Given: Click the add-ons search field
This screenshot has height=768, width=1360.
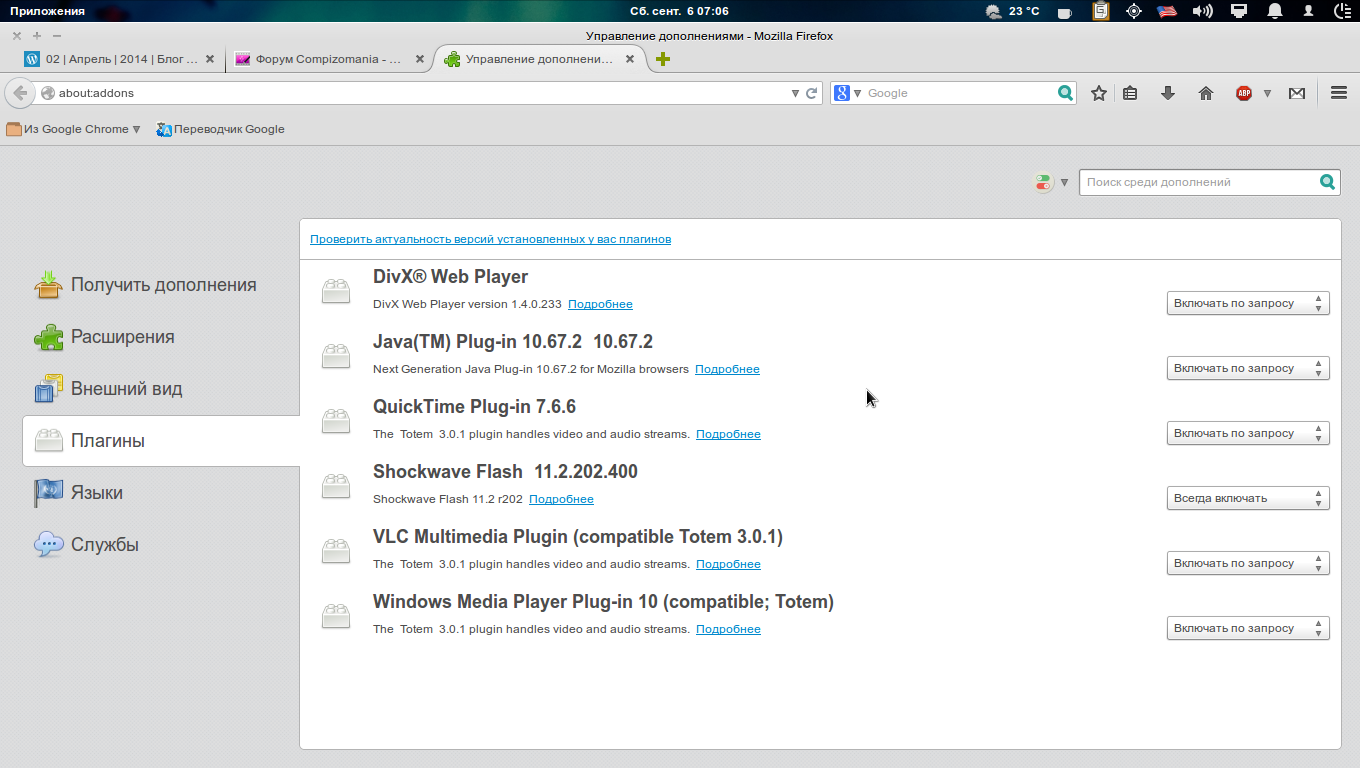Looking at the screenshot, I should coord(1198,183).
